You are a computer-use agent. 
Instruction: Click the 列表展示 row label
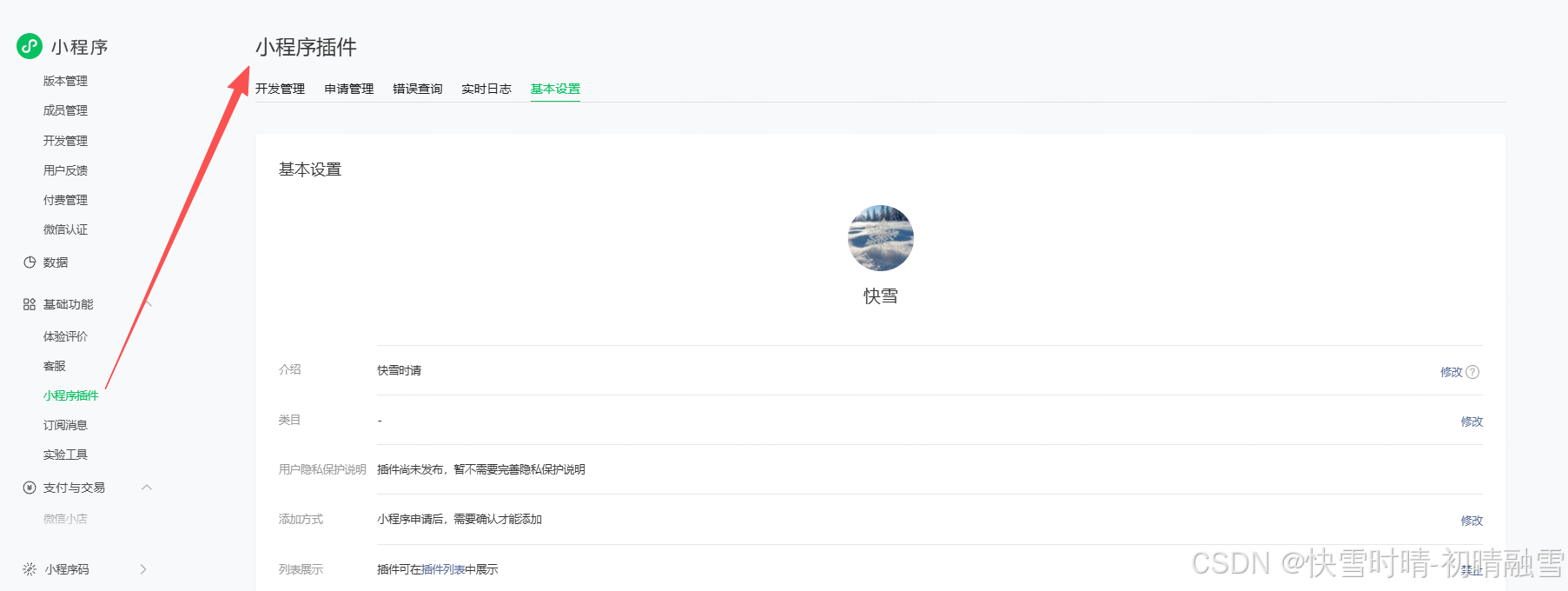pyautogui.click(x=301, y=569)
